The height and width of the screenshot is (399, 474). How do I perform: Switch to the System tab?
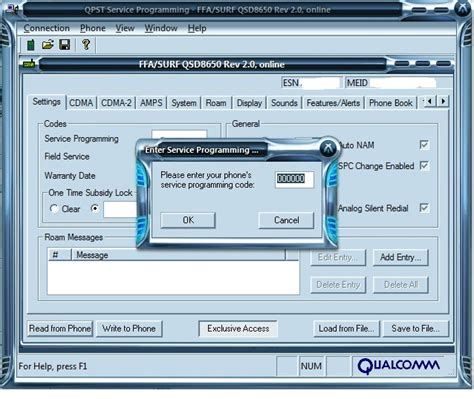point(184,103)
